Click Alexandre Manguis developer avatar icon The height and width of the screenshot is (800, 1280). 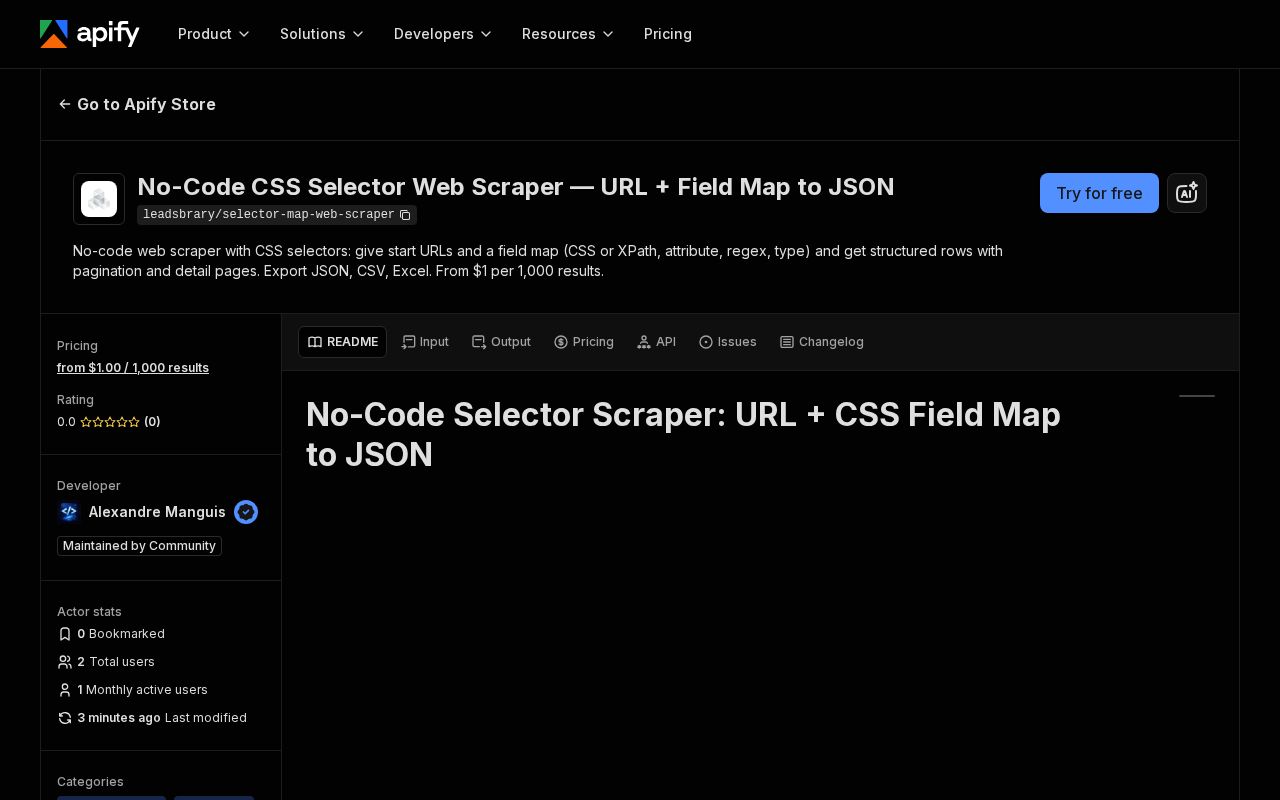click(x=69, y=512)
